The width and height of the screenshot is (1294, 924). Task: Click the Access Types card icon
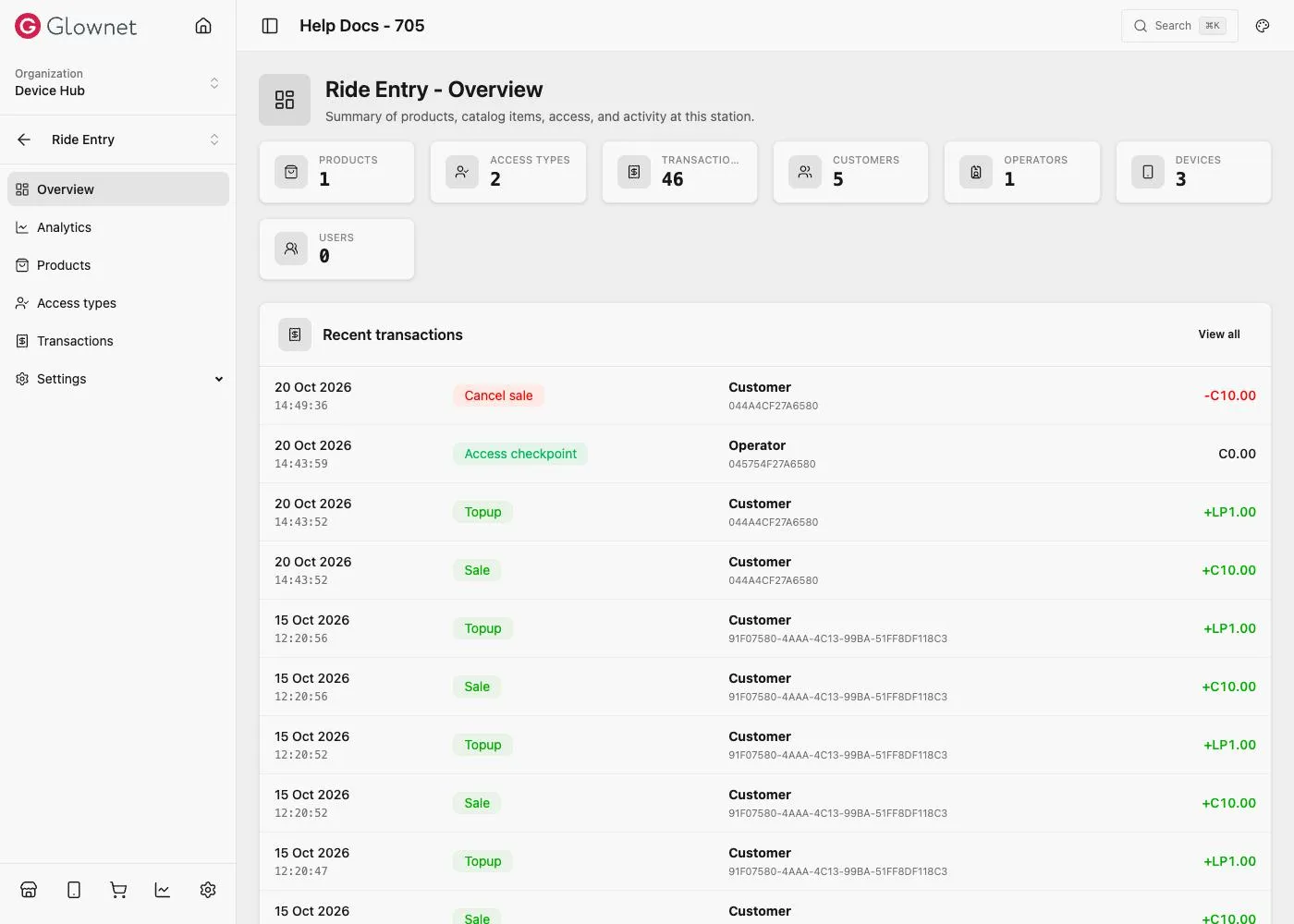point(462,172)
